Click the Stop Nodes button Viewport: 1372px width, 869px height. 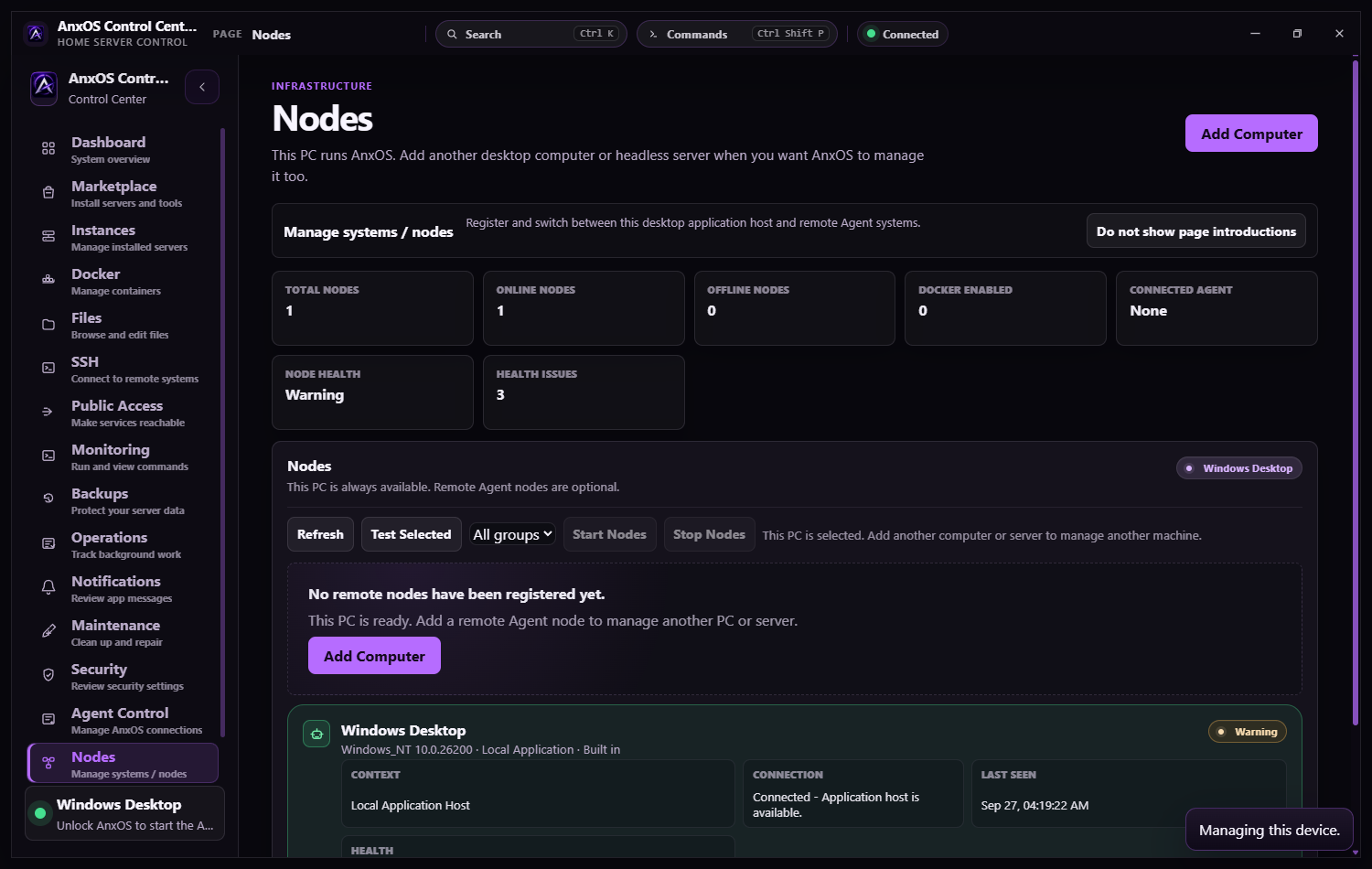(709, 534)
